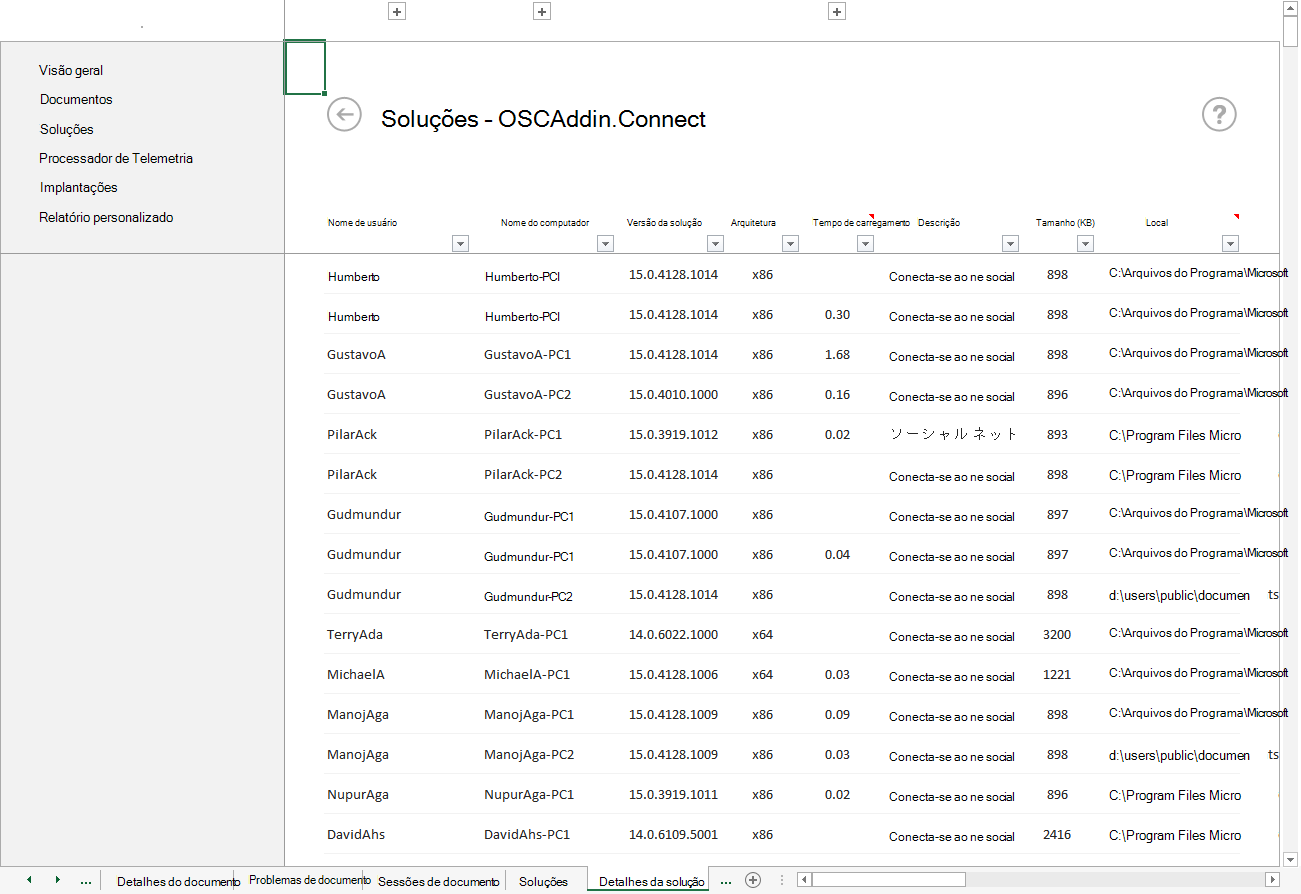Open Nome de usuário filter dropdown
Viewport: 1301px width, 894px height.
point(461,243)
